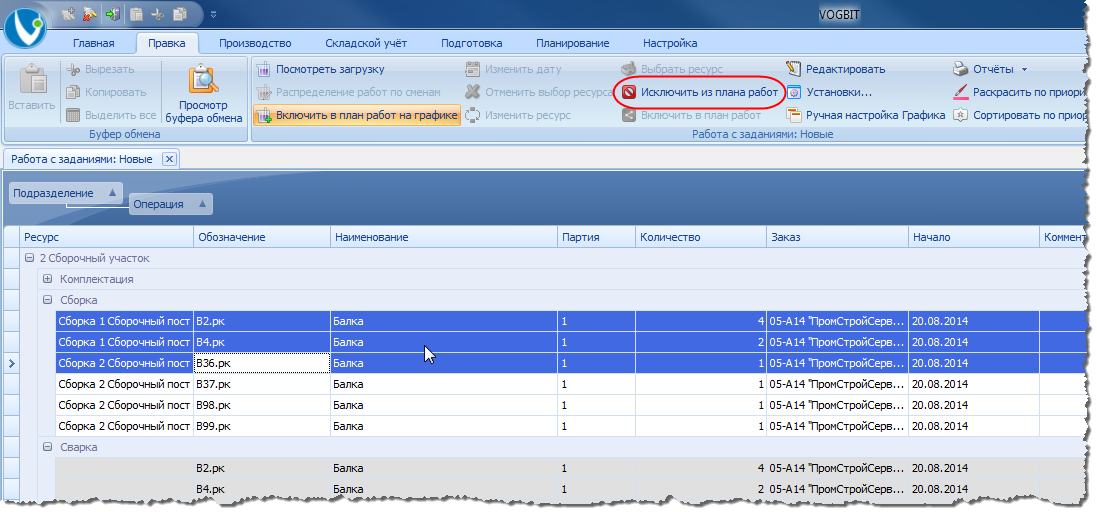The height and width of the screenshot is (512, 1097).
Task: Click the Вырезать scissors icon in ribbon
Action: [x=73, y=69]
